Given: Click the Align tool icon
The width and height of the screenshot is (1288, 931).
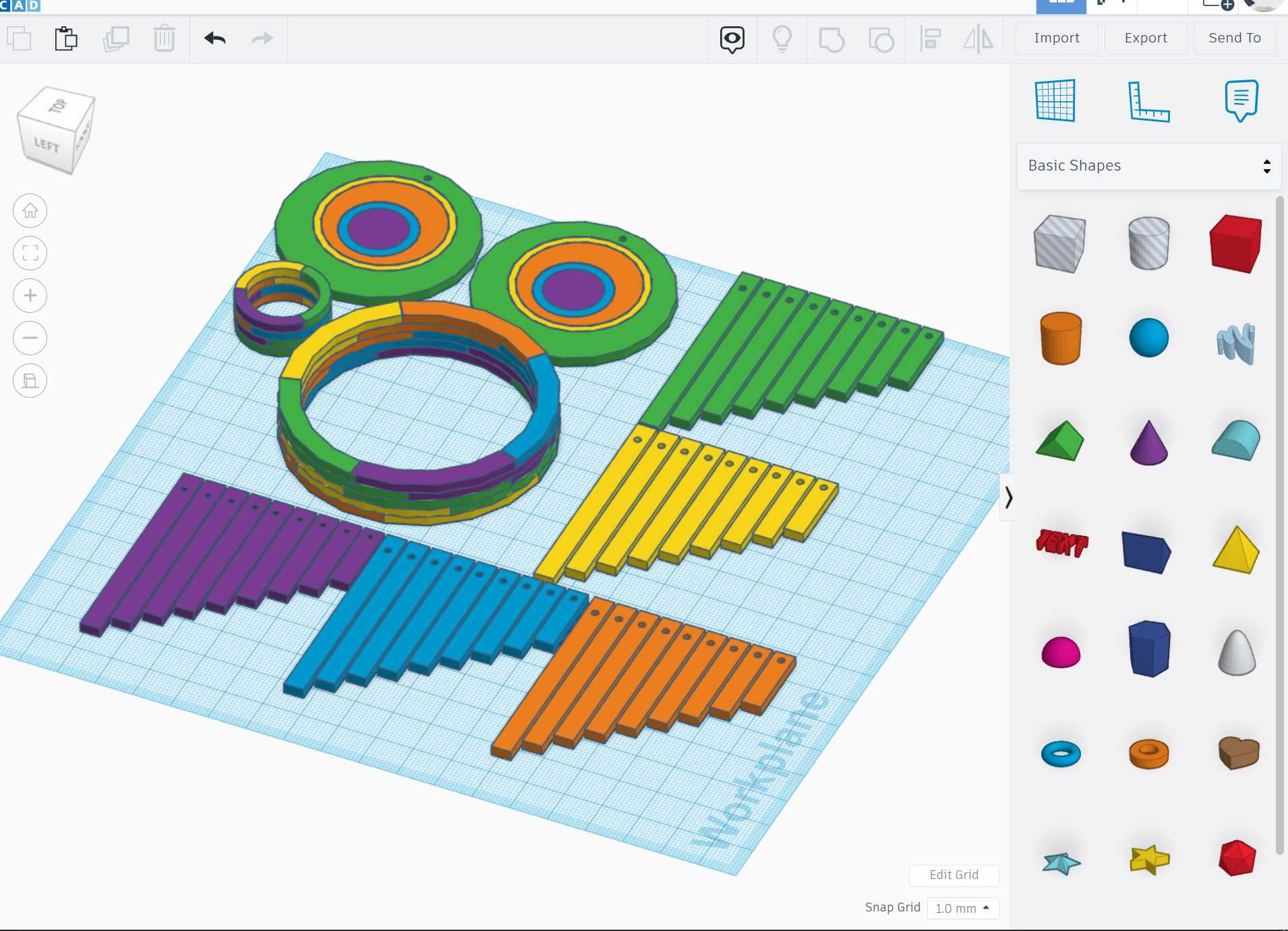Looking at the screenshot, I should 931,39.
